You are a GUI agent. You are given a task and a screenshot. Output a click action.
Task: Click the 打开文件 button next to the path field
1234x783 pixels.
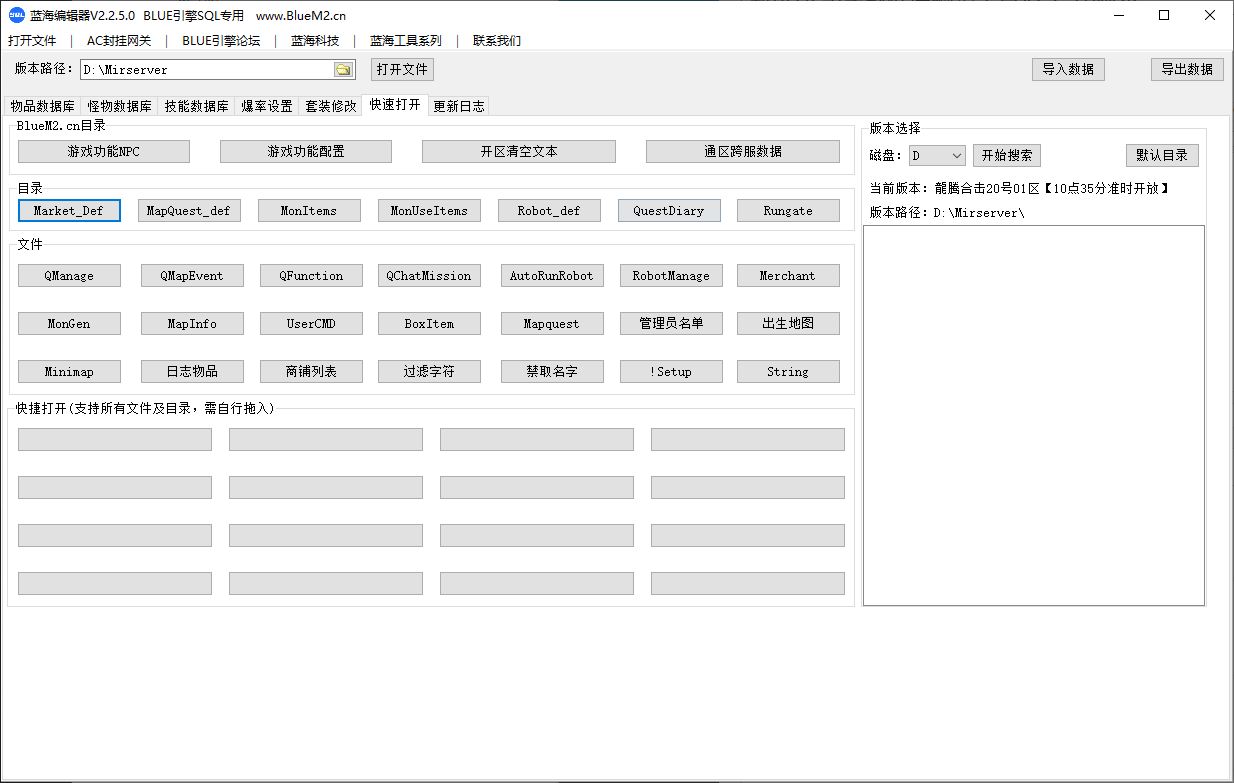(x=402, y=69)
